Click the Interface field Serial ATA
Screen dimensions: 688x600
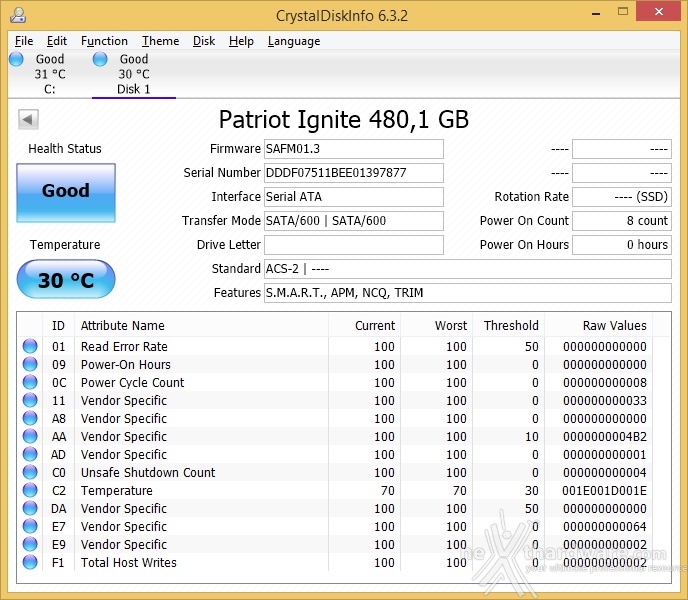point(354,197)
